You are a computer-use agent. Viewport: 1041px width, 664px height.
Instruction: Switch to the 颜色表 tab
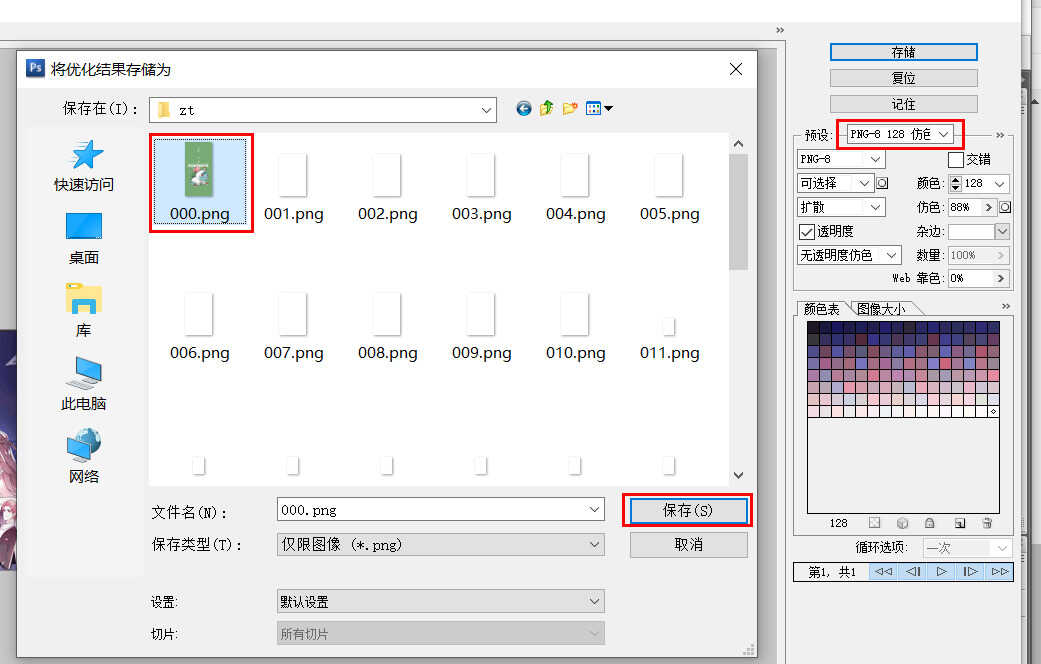click(x=822, y=309)
